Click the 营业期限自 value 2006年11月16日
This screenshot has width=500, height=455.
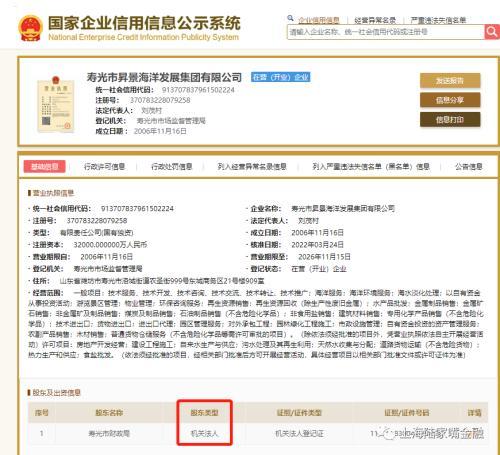point(107,257)
